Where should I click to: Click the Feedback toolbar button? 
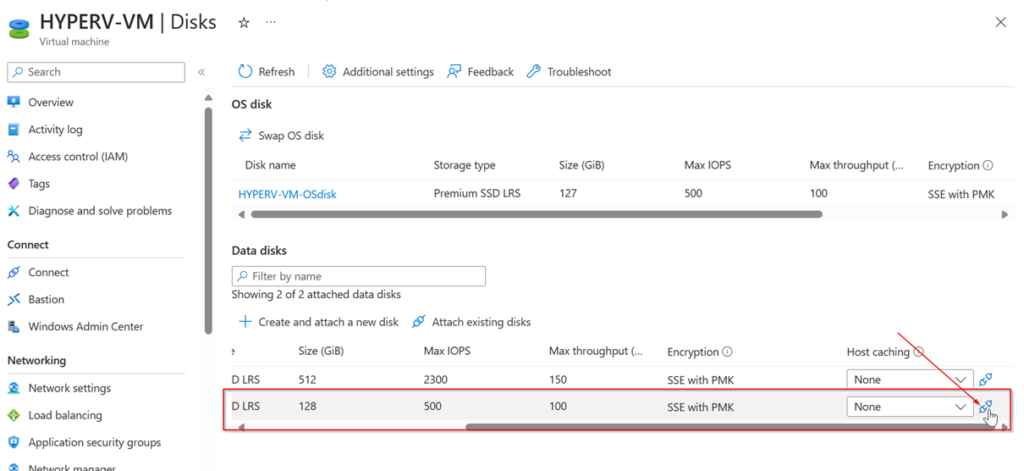[480, 72]
